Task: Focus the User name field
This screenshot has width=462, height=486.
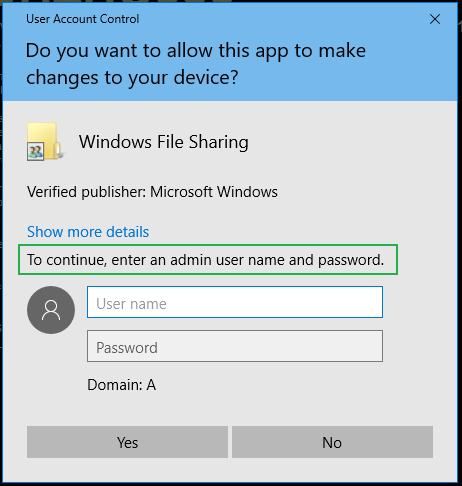Action: pos(235,302)
